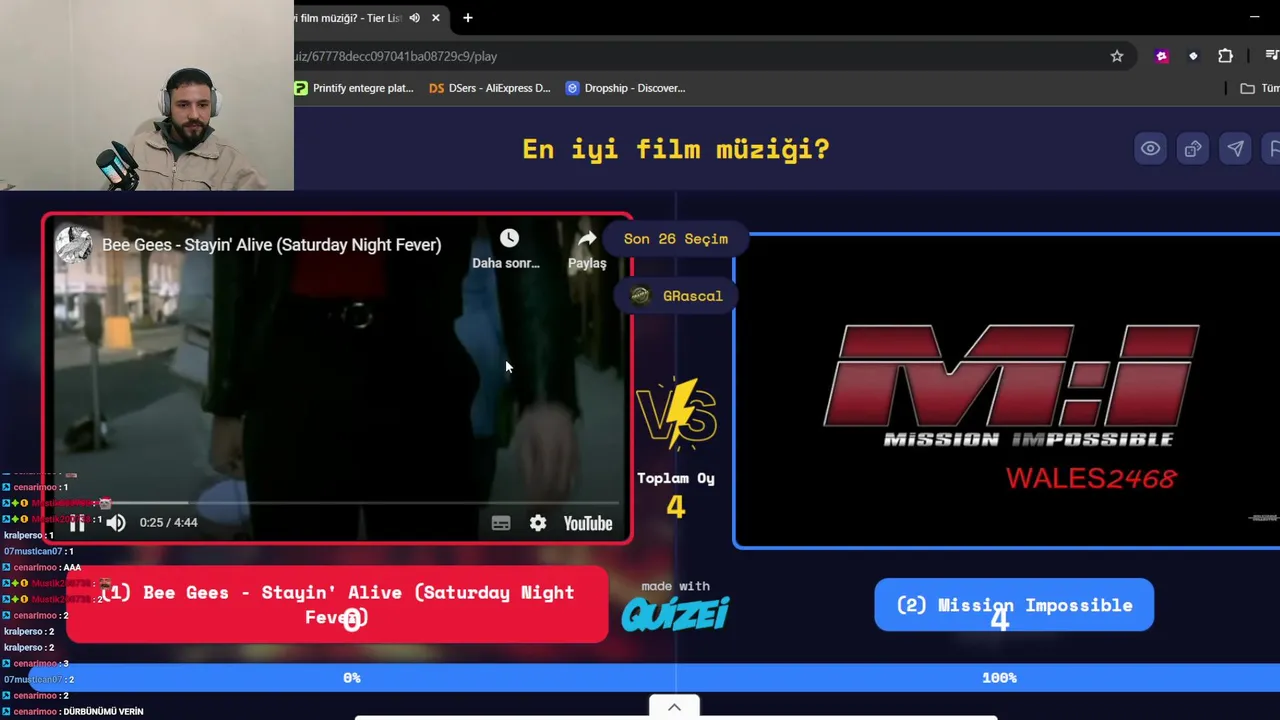The height and width of the screenshot is (720, 1280).
Task: Seek on the YouTube progress bar
Action: [x=336, y=503]
